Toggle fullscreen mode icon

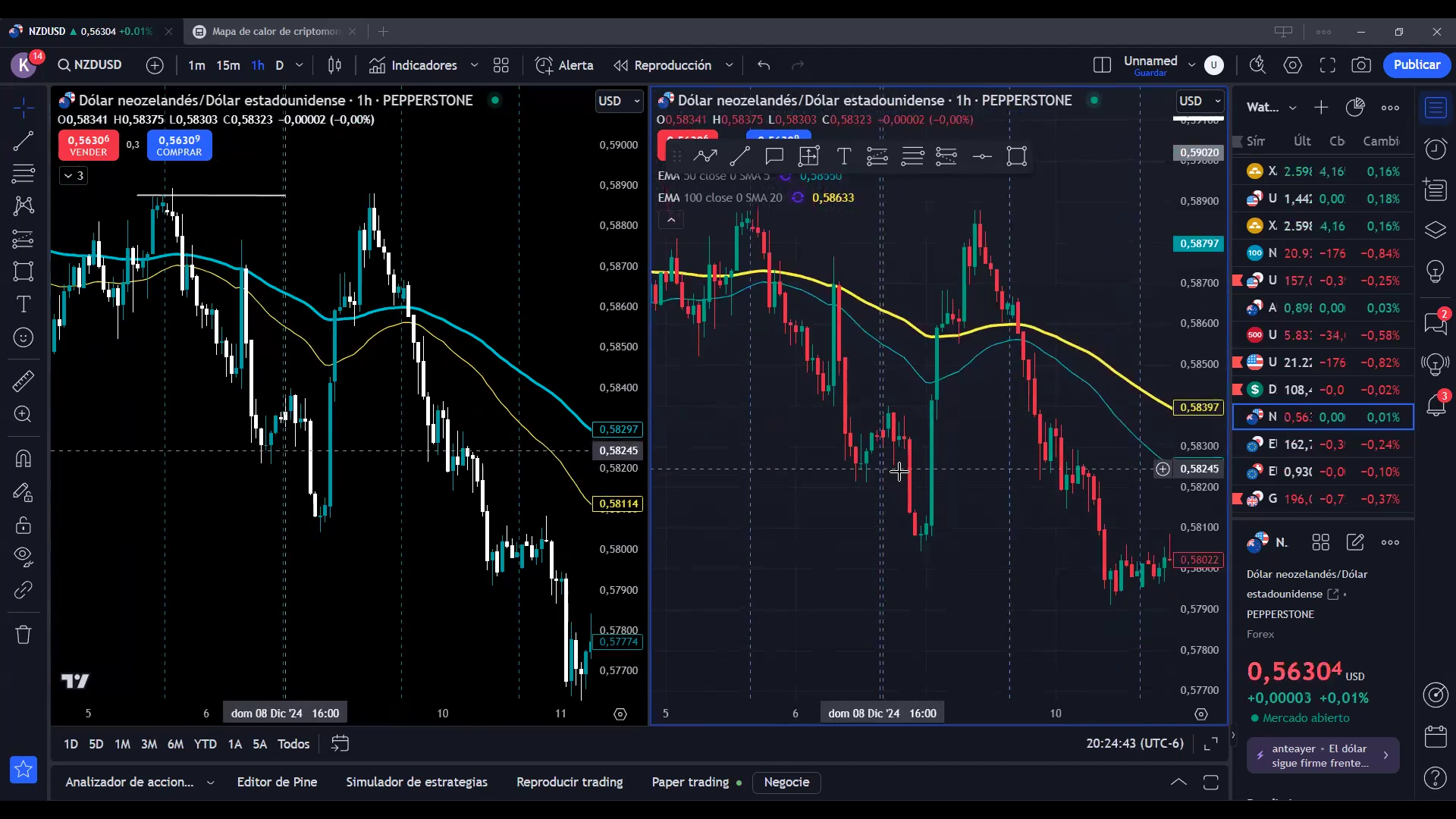click(x=1327, y=65)
